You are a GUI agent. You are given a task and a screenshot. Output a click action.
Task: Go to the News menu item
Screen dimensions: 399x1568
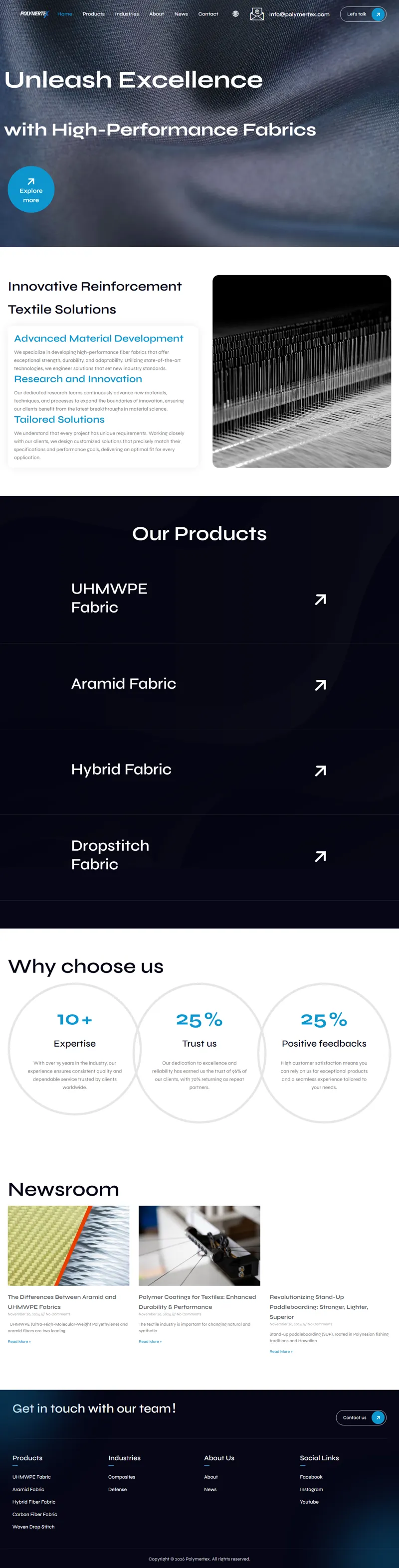pyautogui.click(x=181, y=14)
